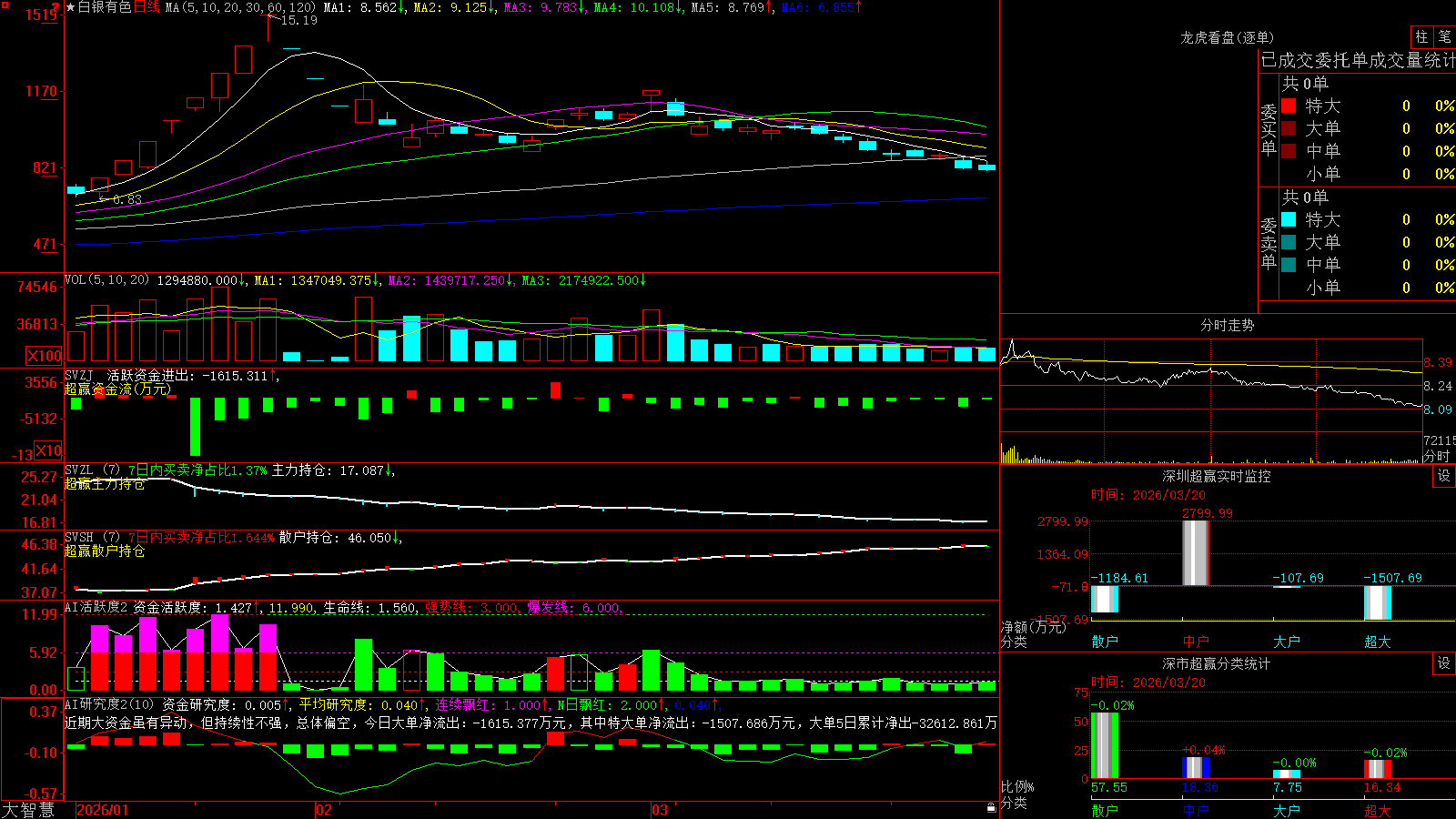Select the 03 month marker on timeline

point(660,810)
